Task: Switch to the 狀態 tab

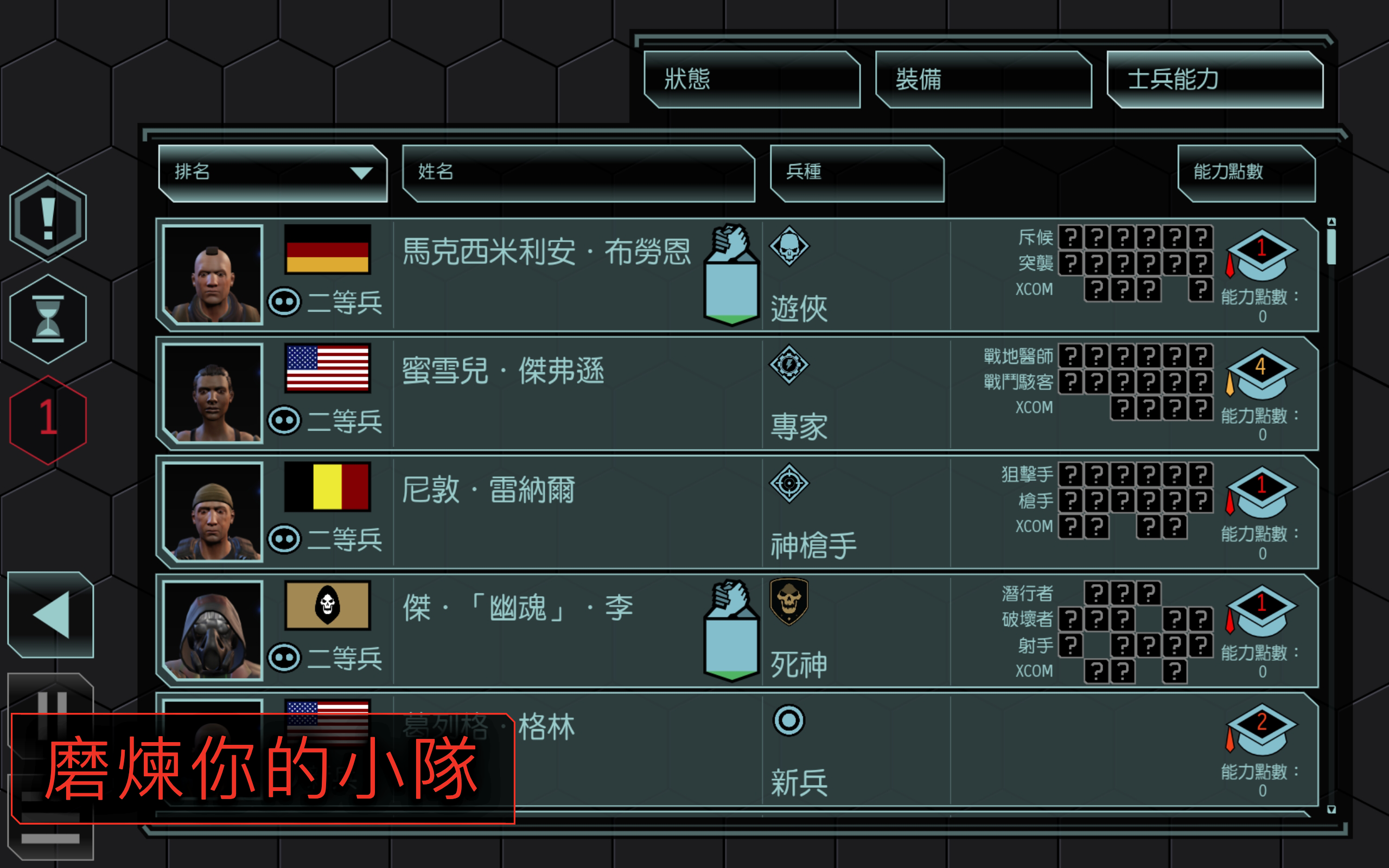Action: [x=752, y=79]
